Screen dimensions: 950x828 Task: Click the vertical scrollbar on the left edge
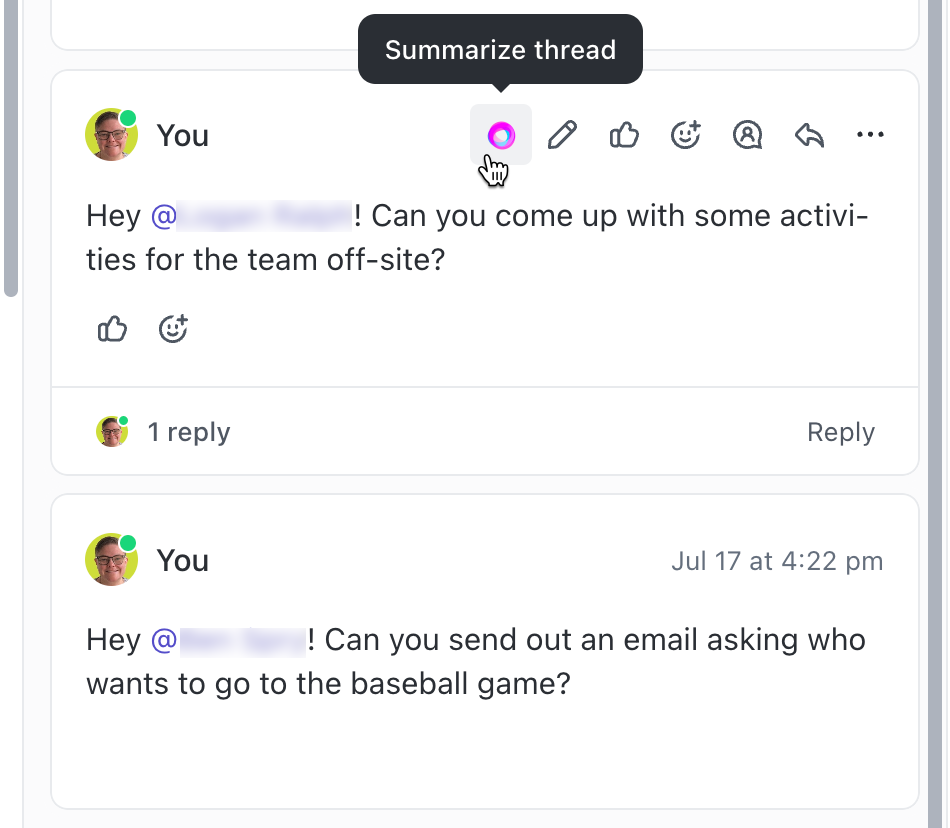[11, 150]
